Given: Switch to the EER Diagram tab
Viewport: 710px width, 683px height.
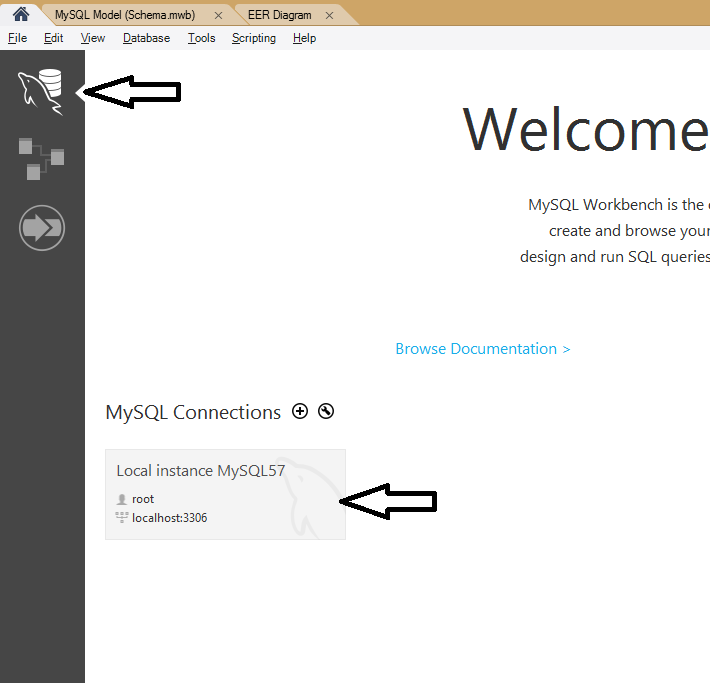Looking at the screenshot, I should [x=279, y=15].
